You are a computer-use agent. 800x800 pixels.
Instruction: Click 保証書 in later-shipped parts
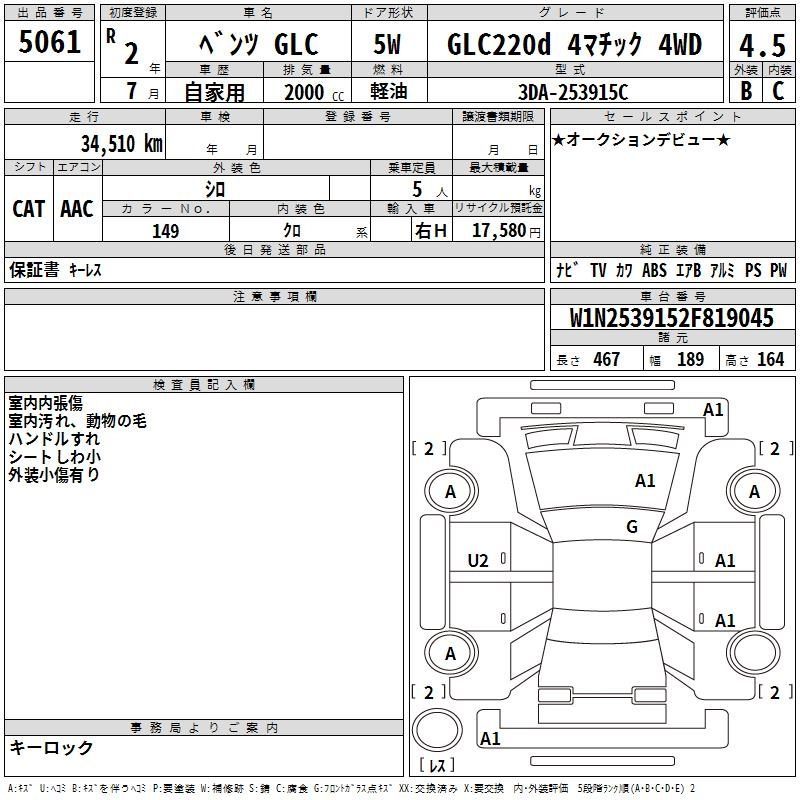[34, 269]
